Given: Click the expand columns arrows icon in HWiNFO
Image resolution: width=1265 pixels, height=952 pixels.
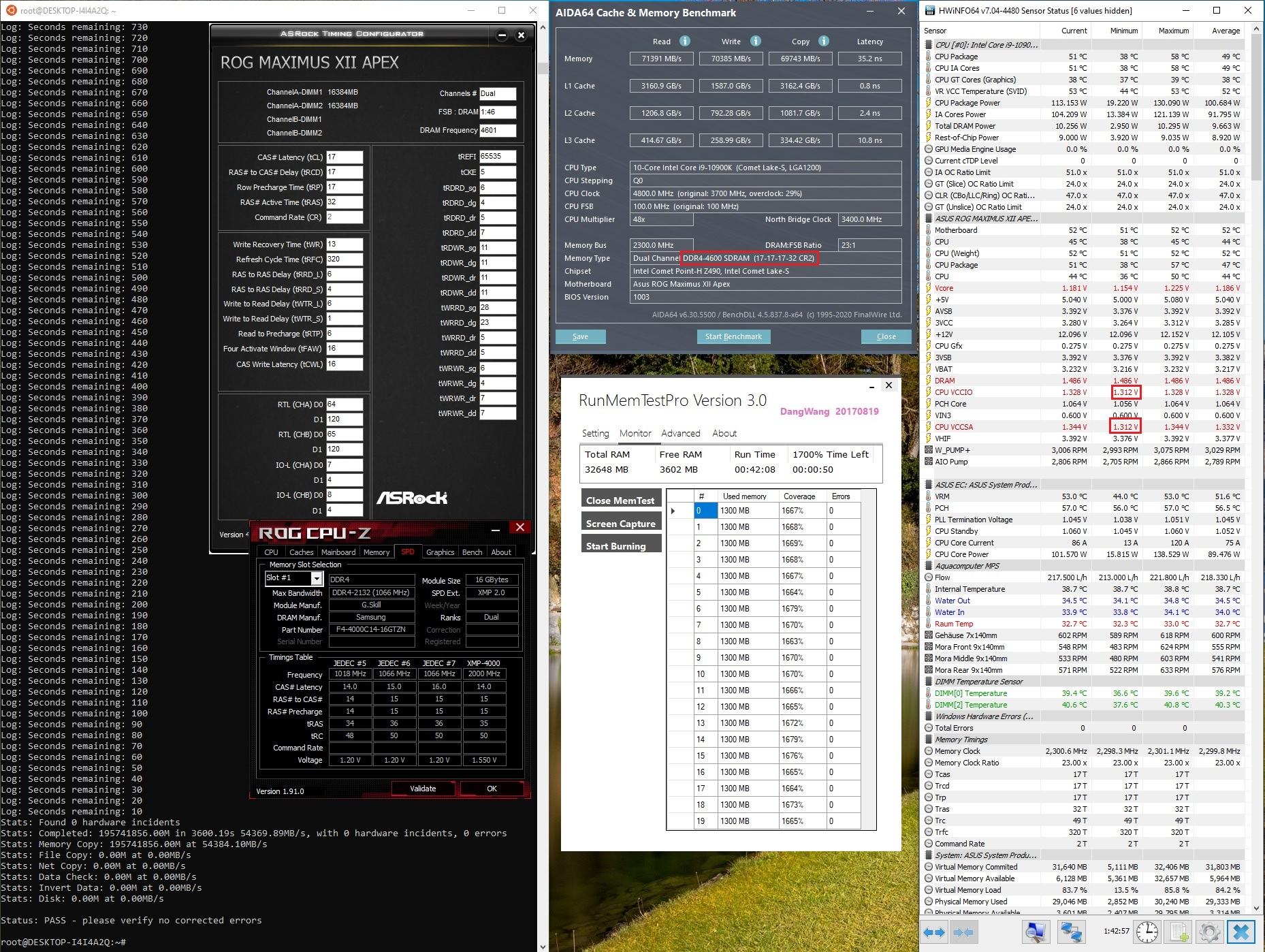Looking at the screenshot, I should [x=935, y=932].
